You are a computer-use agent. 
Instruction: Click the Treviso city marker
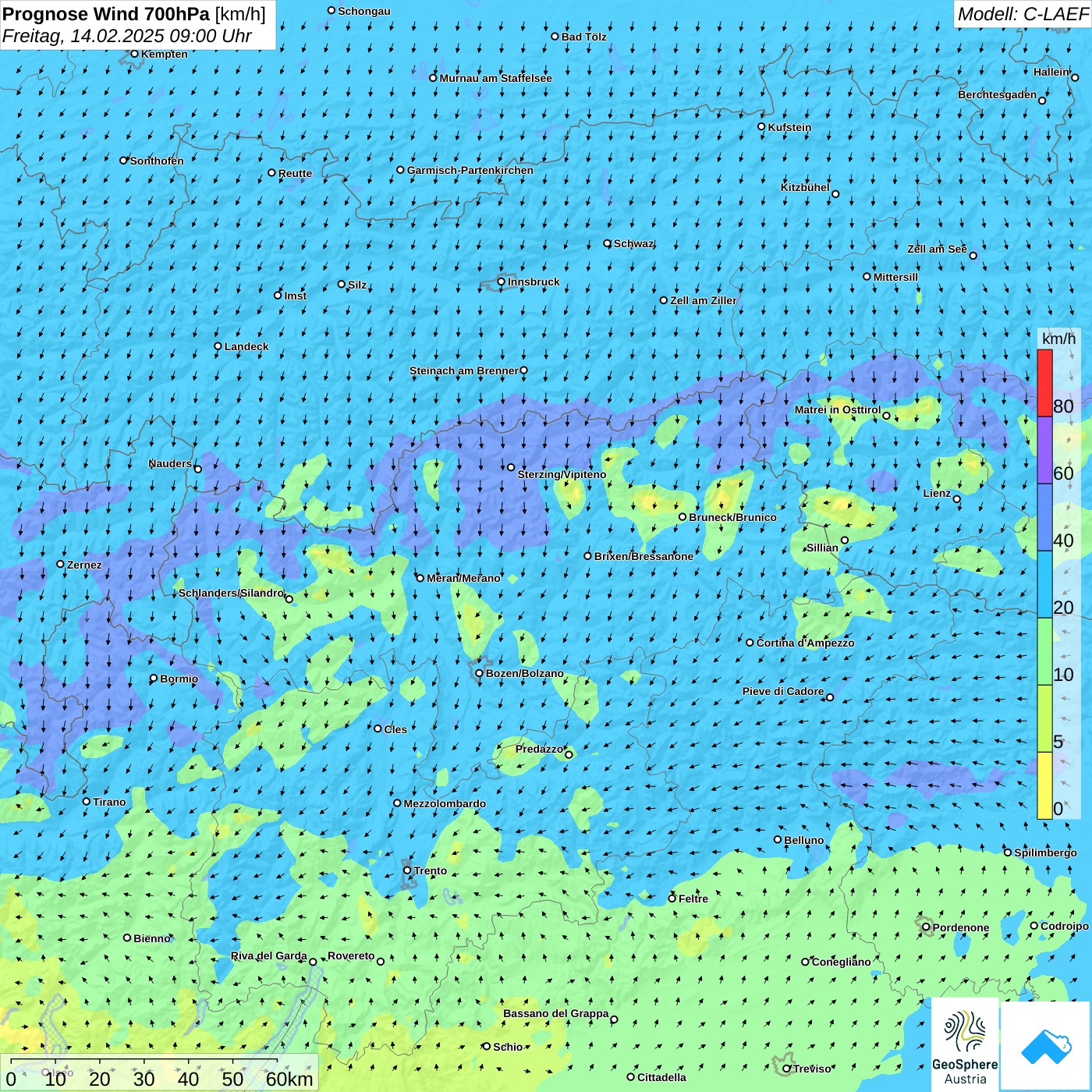coord(787,1069)
